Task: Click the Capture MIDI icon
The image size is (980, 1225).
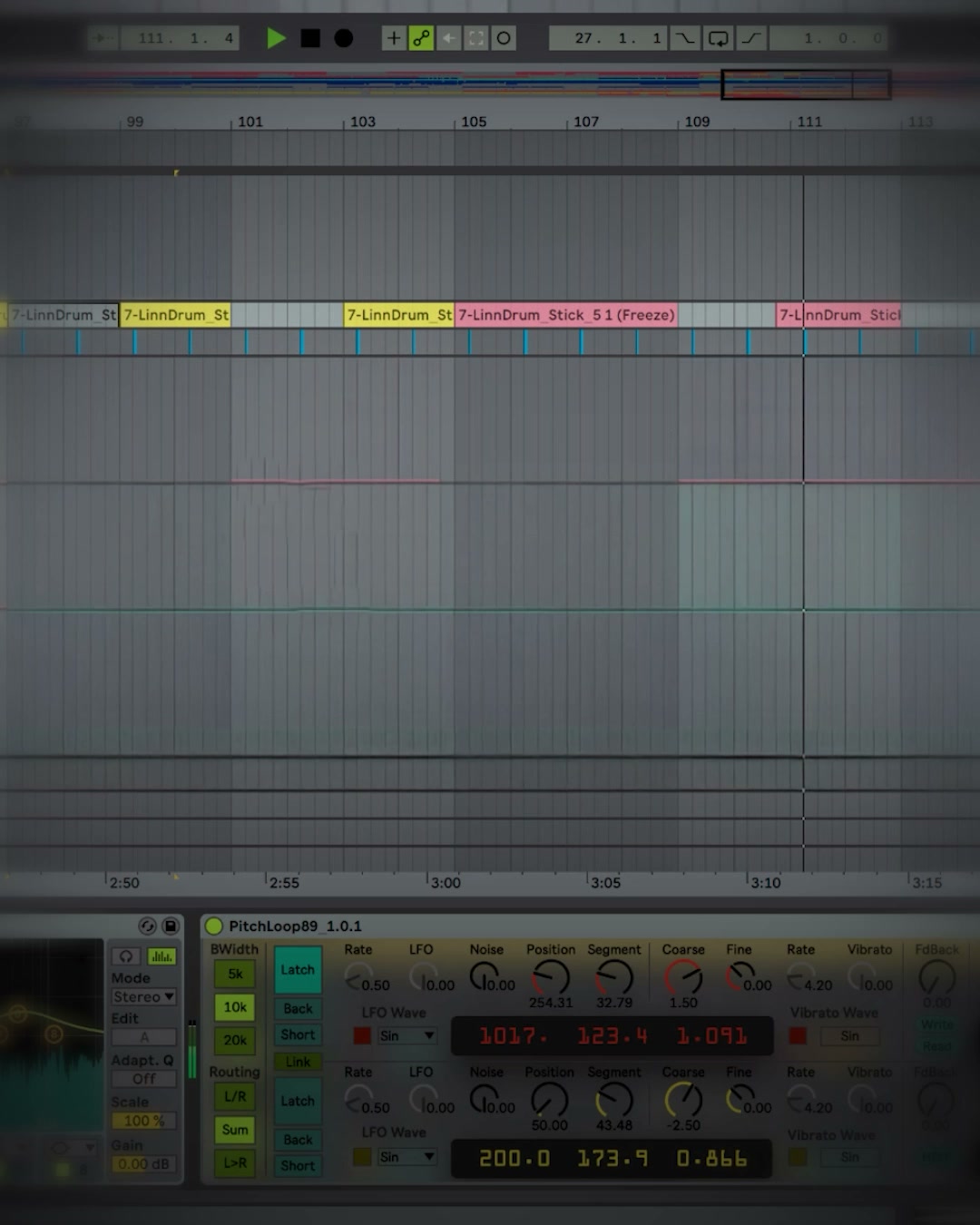Action: click(x=475, y=38)
